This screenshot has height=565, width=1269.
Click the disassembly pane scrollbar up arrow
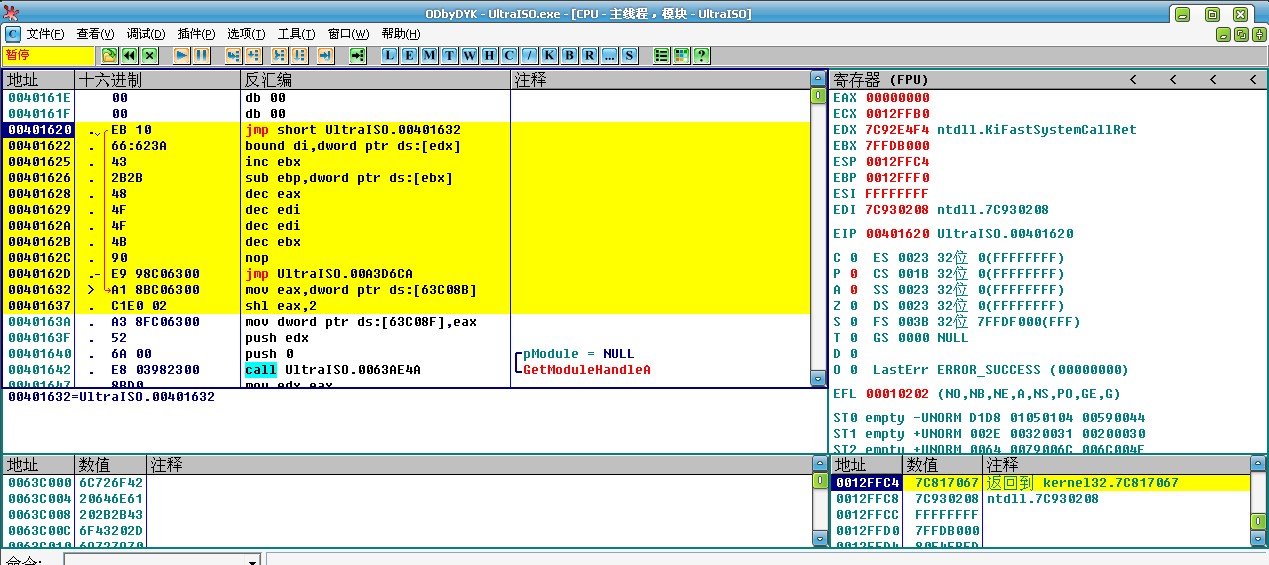[x=820, y=80]
